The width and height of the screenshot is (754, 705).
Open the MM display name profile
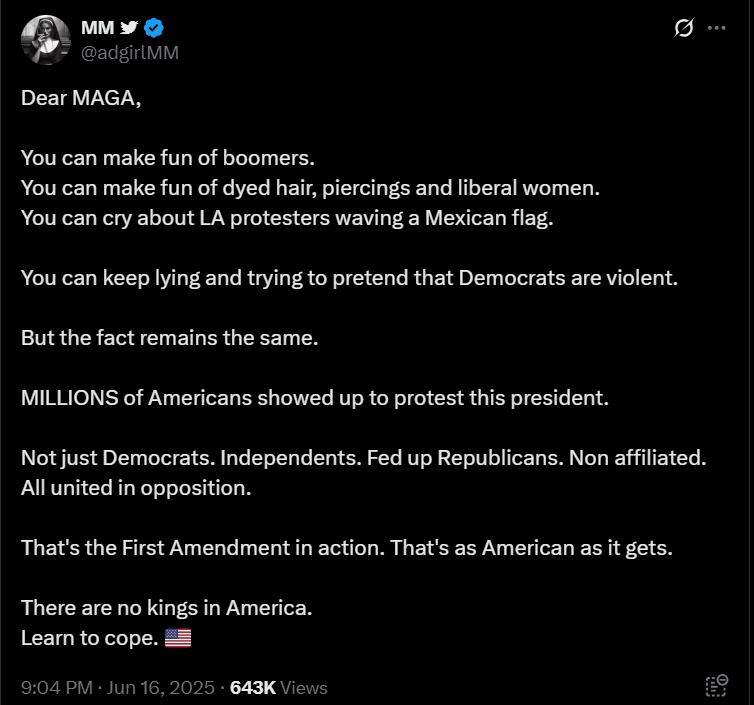(98, 27)
